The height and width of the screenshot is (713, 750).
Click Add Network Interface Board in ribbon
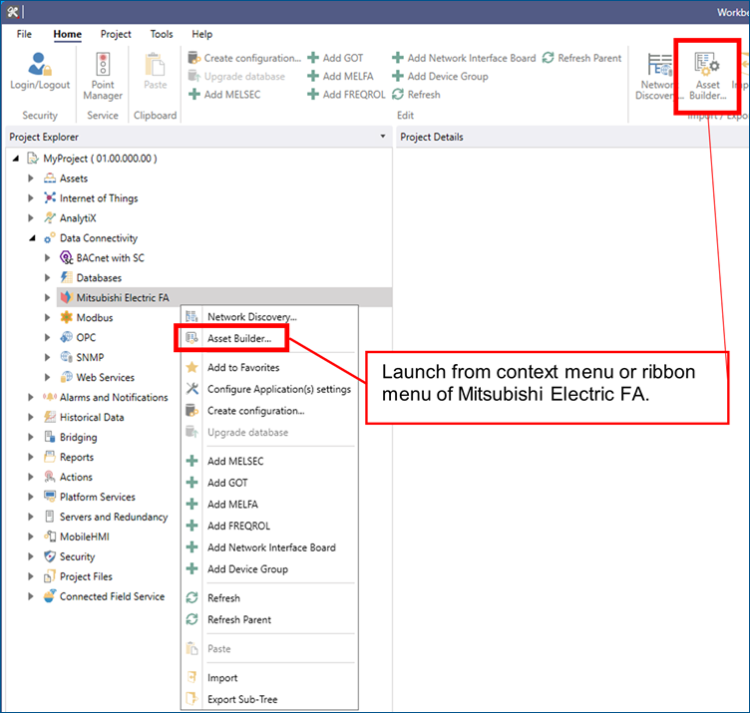tap(464, 58)
